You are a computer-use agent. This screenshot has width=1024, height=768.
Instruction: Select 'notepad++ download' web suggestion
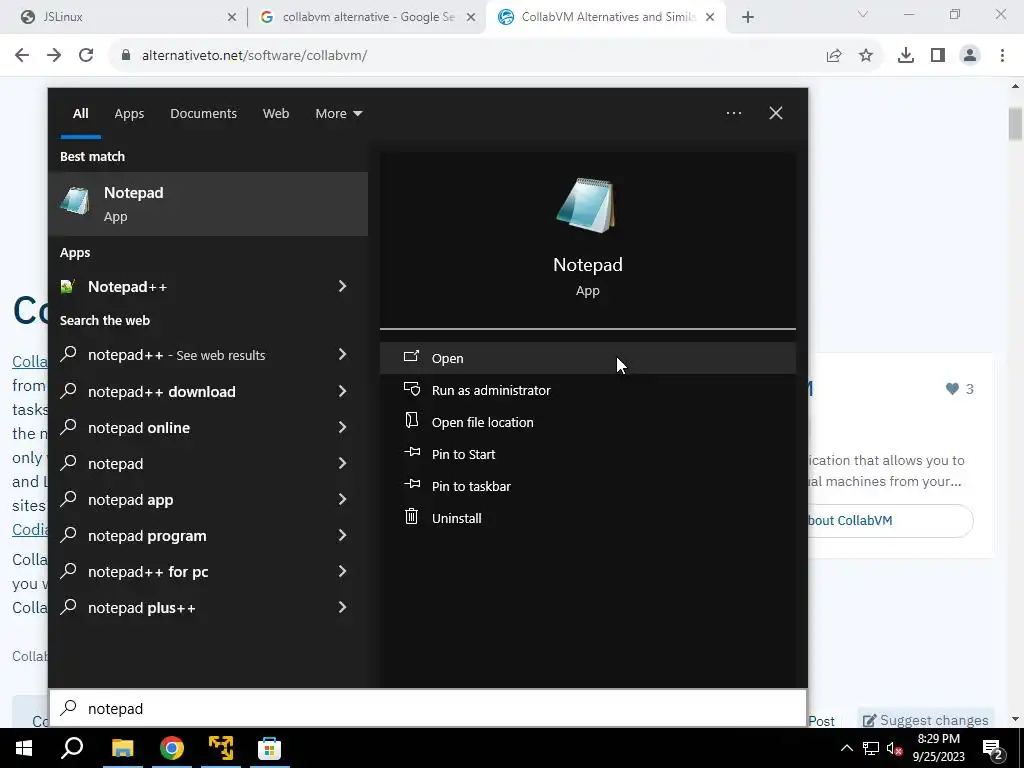click(x=208, y=391)
